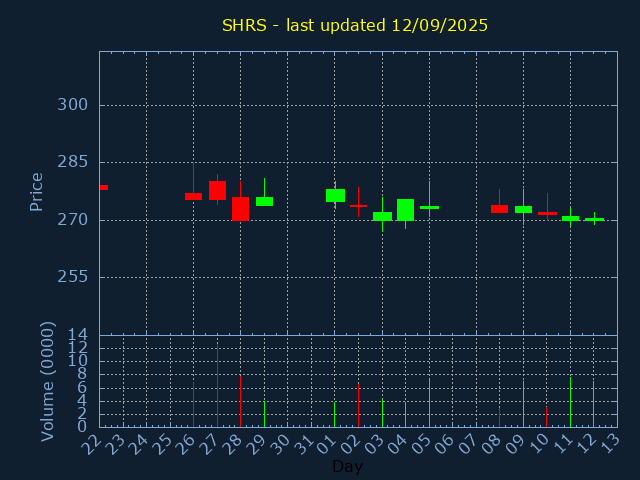Click the 255 price axis label

point(72,277)
